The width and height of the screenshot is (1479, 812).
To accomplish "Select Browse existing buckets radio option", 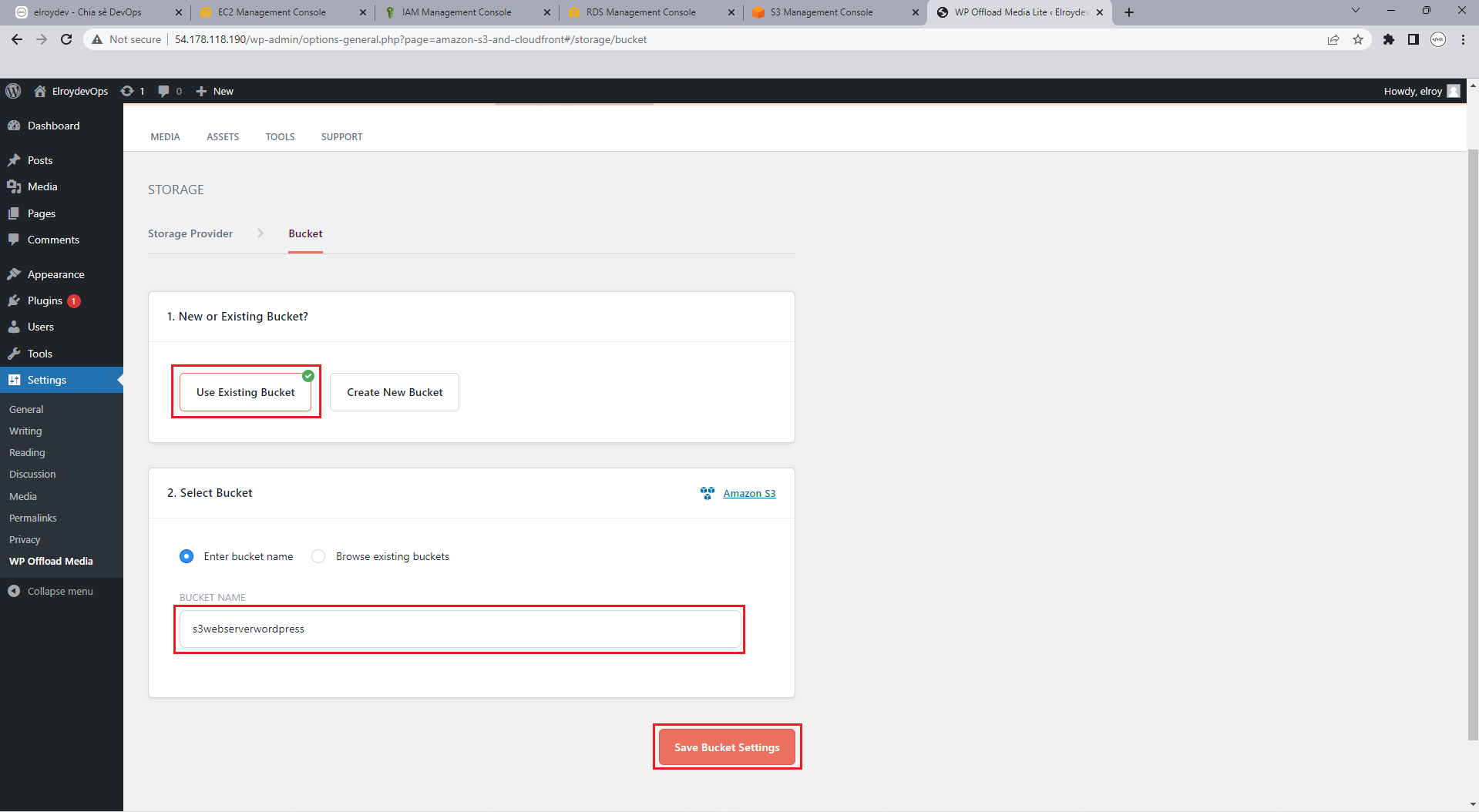I will click(318, 556).
